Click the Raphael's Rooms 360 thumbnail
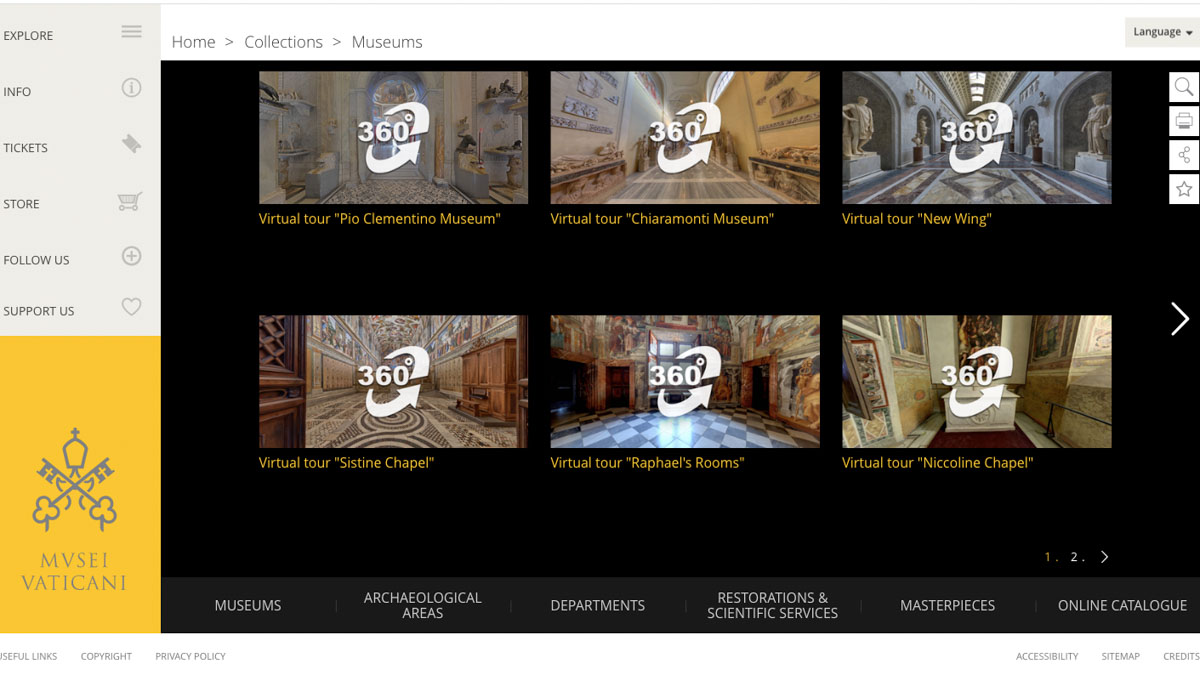The image size is (1200, 675). tap(685, 381)
